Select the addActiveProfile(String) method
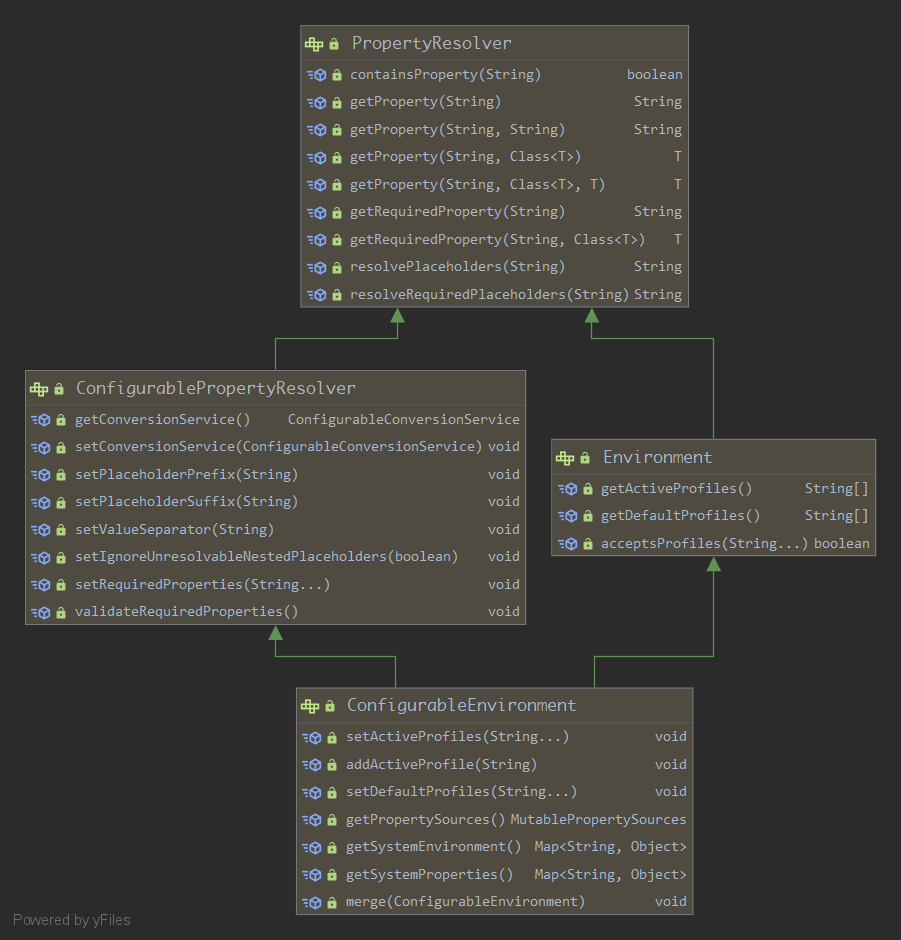Screen dimensions: 901x940 [441, 764]
